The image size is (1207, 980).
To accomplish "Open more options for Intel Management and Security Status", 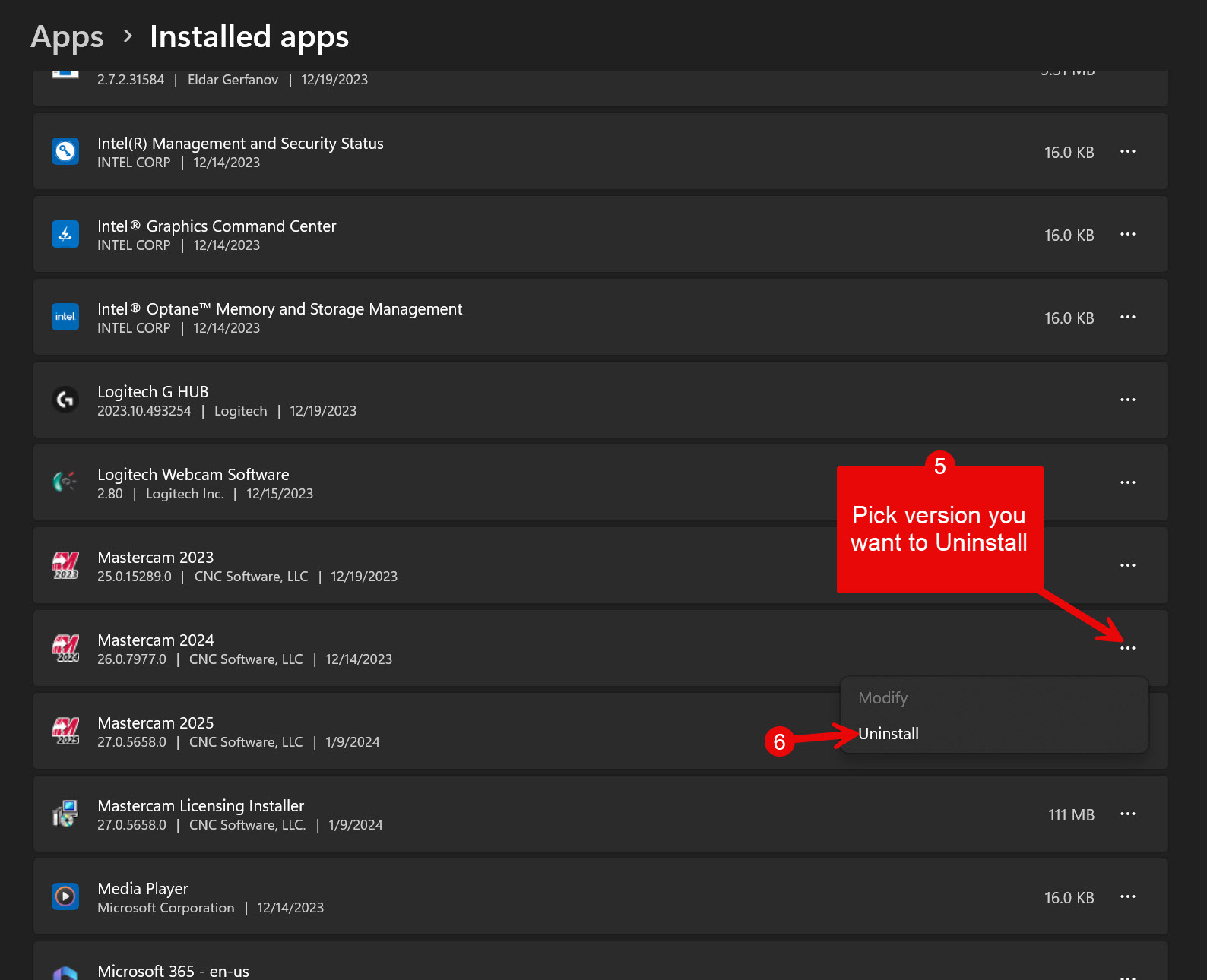I will coord(1128,151).
